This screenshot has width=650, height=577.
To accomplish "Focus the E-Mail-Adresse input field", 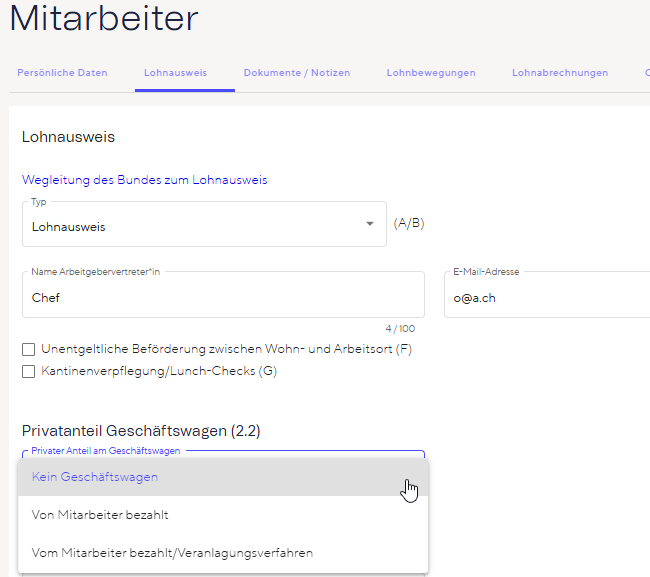I will click(x=548, y=297).
